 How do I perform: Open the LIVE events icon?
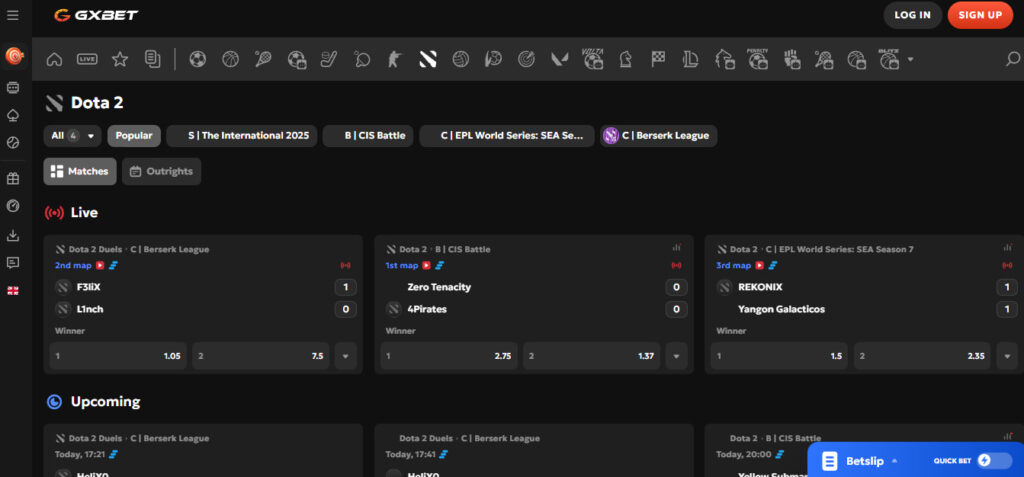pyautogui.click(x=87, y=59)
